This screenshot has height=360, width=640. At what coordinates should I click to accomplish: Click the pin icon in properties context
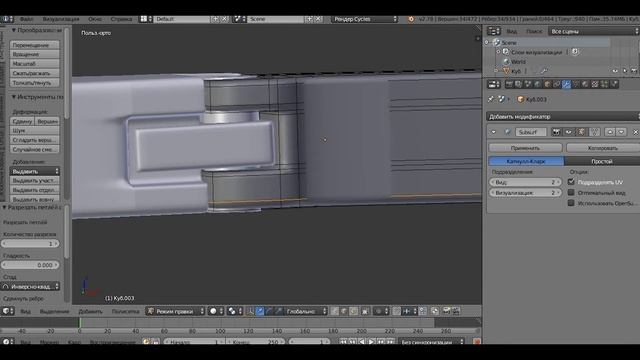491,99
